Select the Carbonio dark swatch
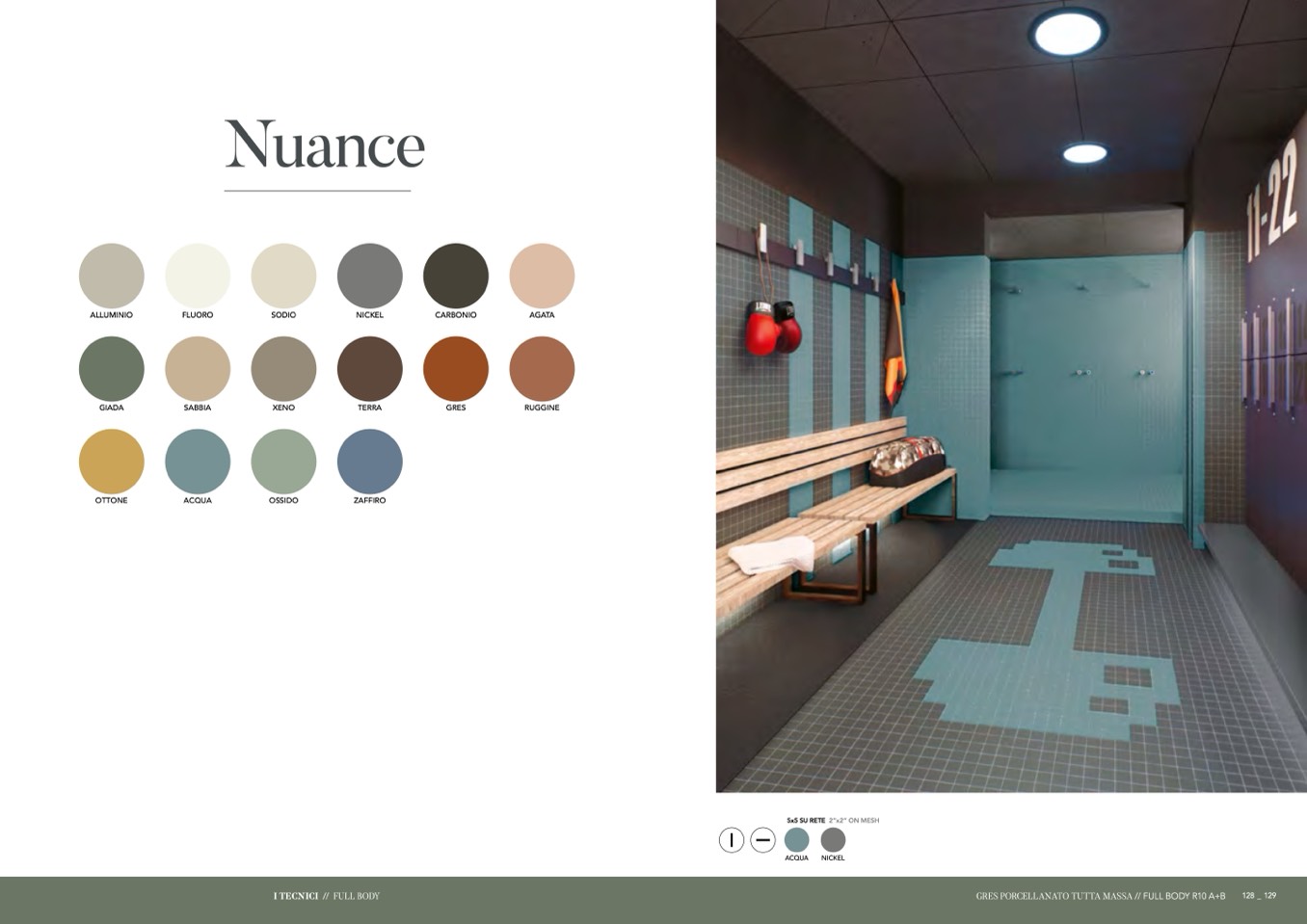This screenshot has width=1307, height=924. coord(456,276)
